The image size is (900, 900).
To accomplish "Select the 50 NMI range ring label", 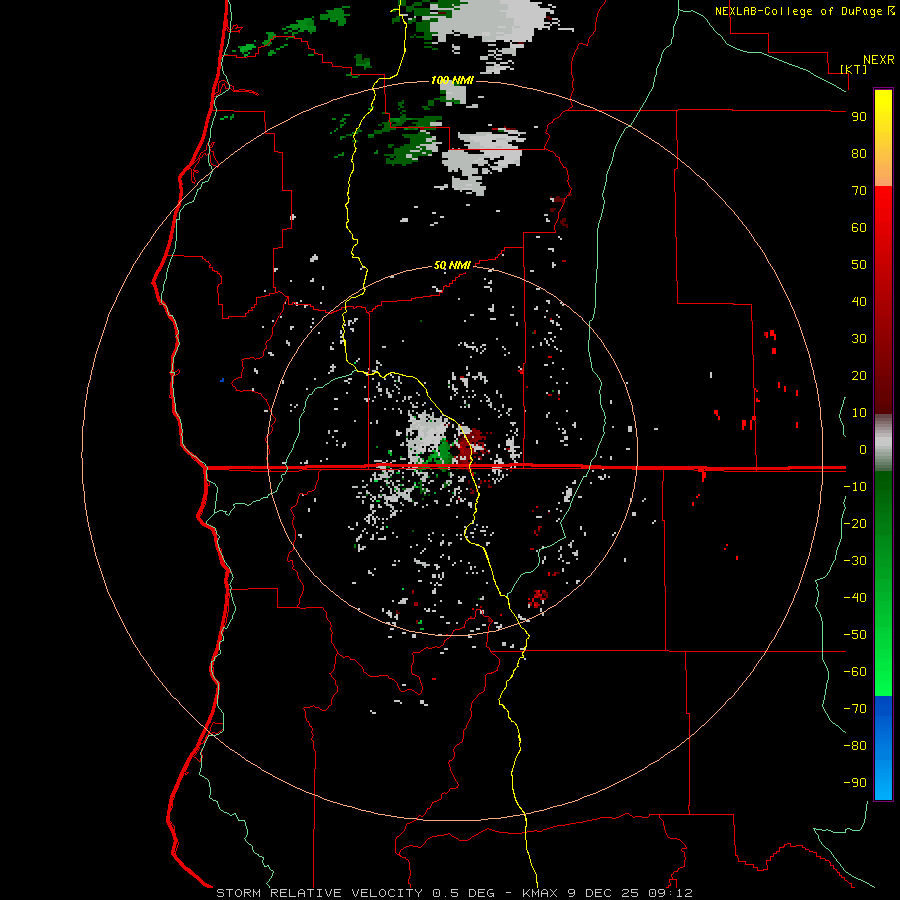I will (x=452, y=265).
